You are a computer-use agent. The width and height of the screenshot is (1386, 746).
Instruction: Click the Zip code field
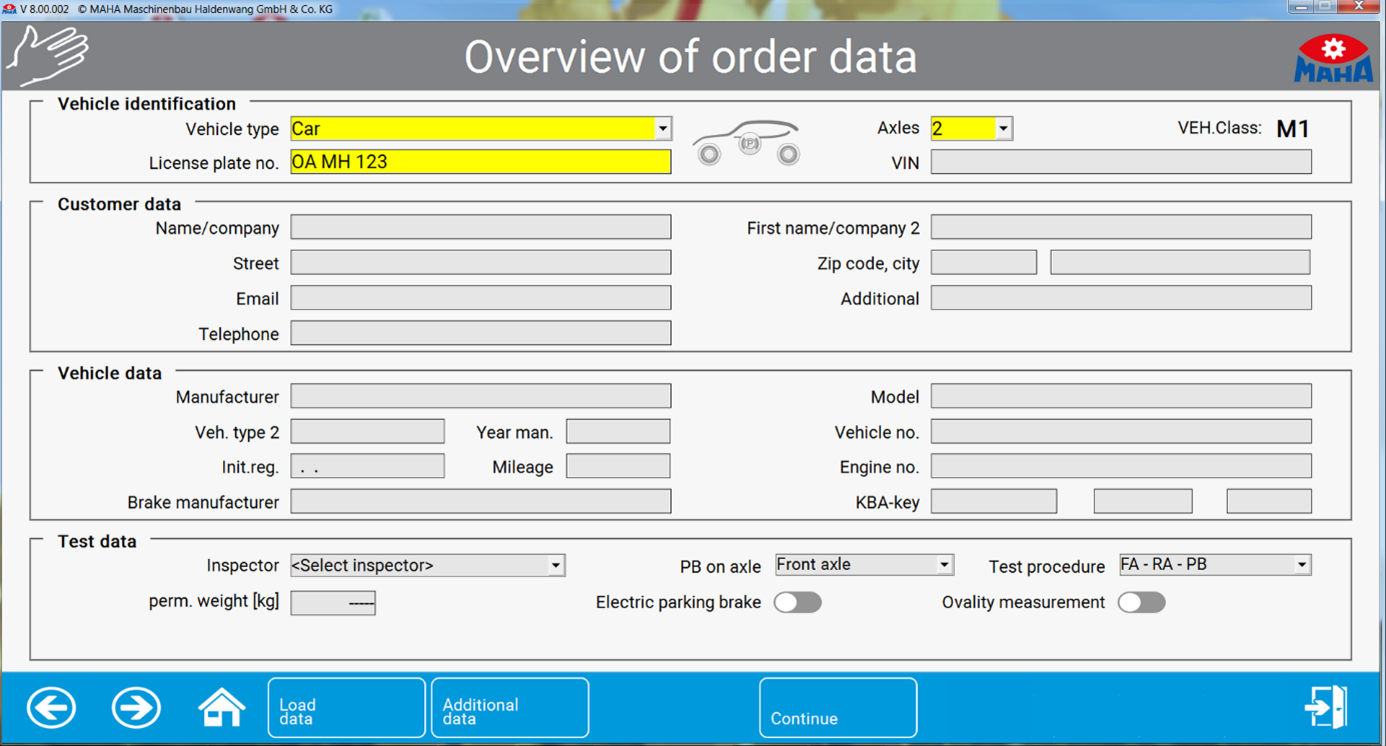pyautogui.click(x=984, y=263)
